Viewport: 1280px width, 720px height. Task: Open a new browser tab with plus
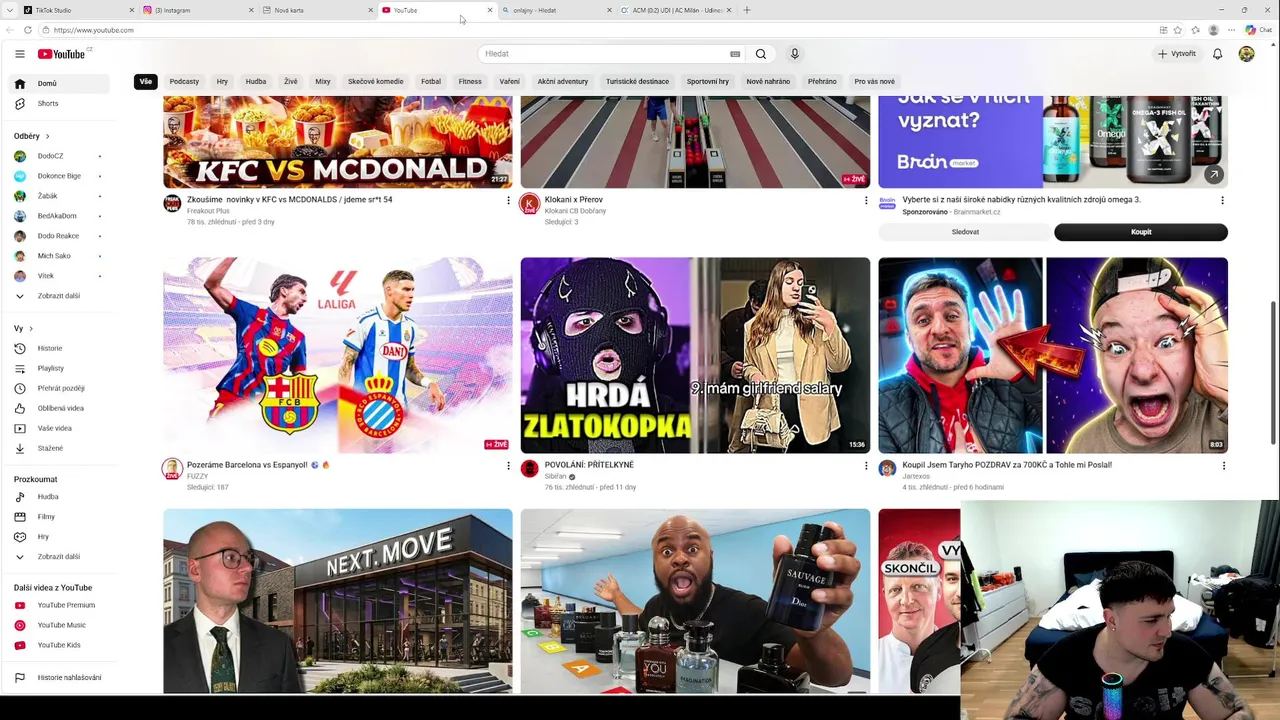coord(747,10)
